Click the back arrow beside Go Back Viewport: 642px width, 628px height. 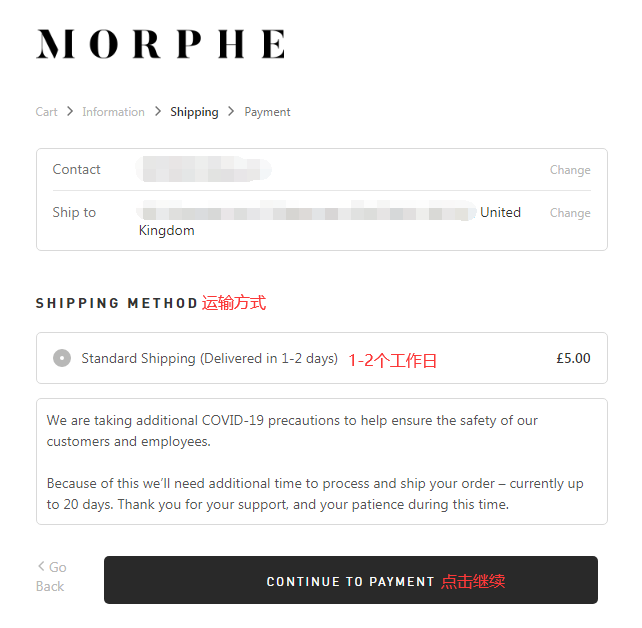[41, 567]
